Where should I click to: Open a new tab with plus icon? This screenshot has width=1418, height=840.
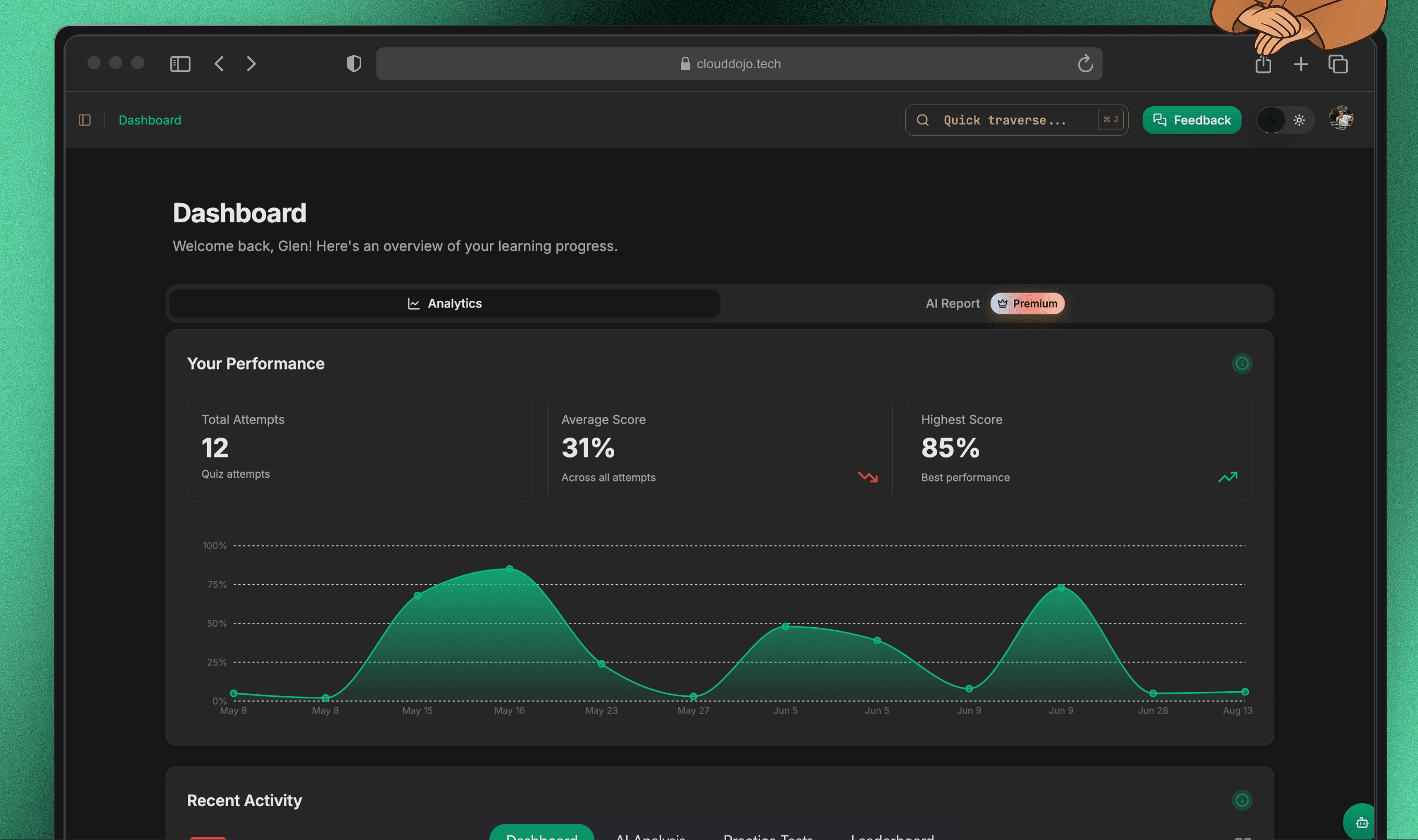(1300, 65)
